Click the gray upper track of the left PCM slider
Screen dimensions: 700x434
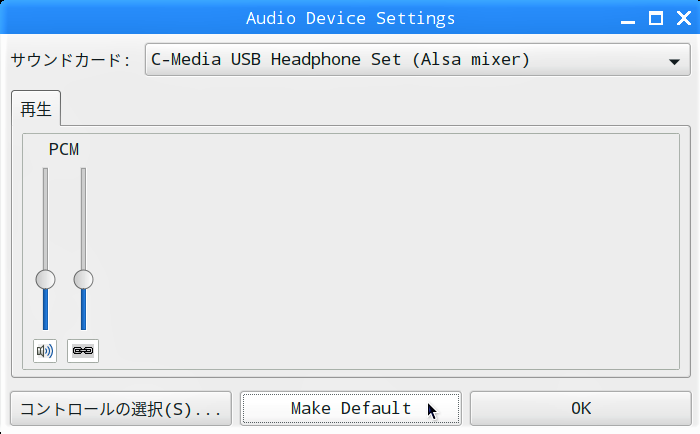(x=46, y=219)
